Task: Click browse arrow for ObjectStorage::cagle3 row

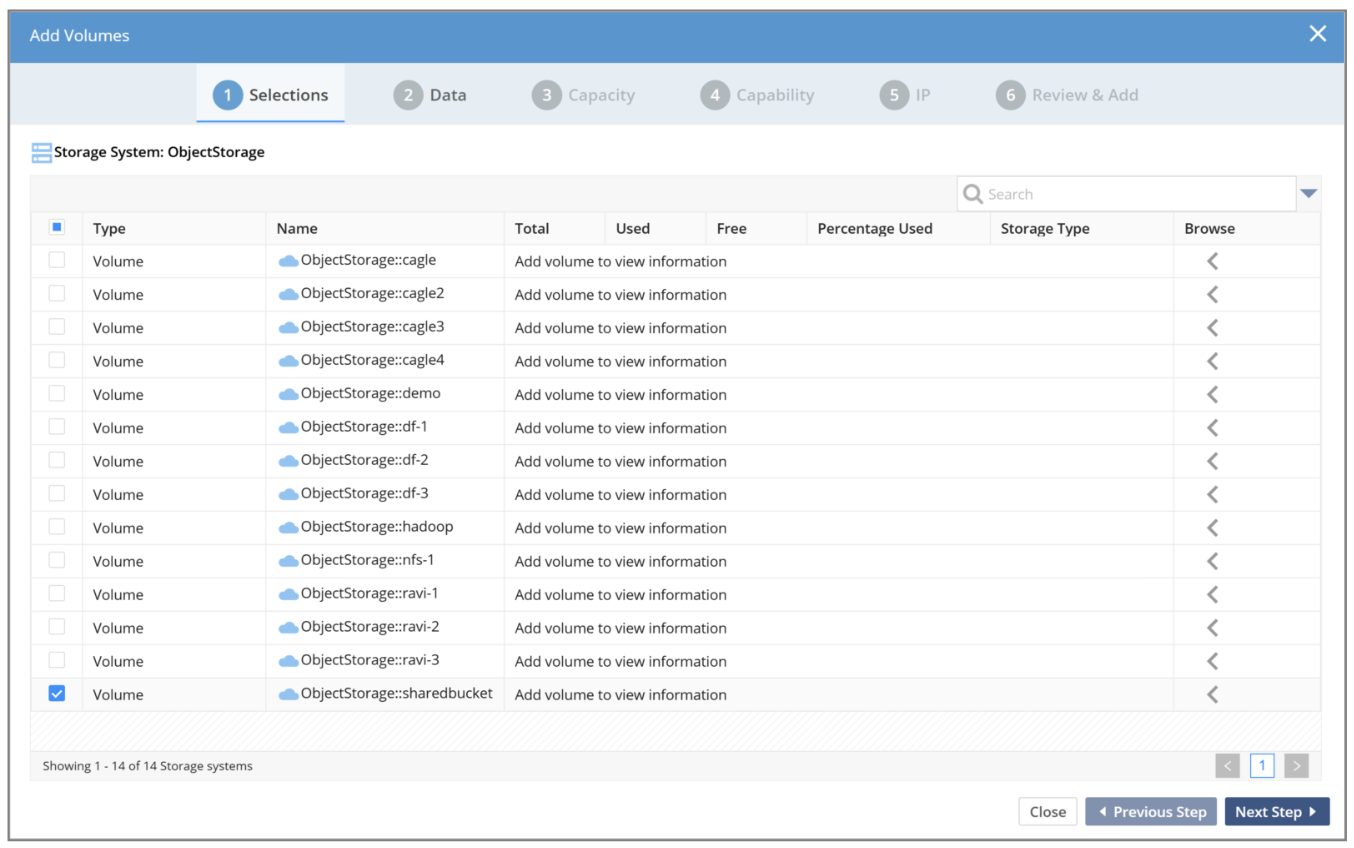Action: click(x=1212, y=328)
